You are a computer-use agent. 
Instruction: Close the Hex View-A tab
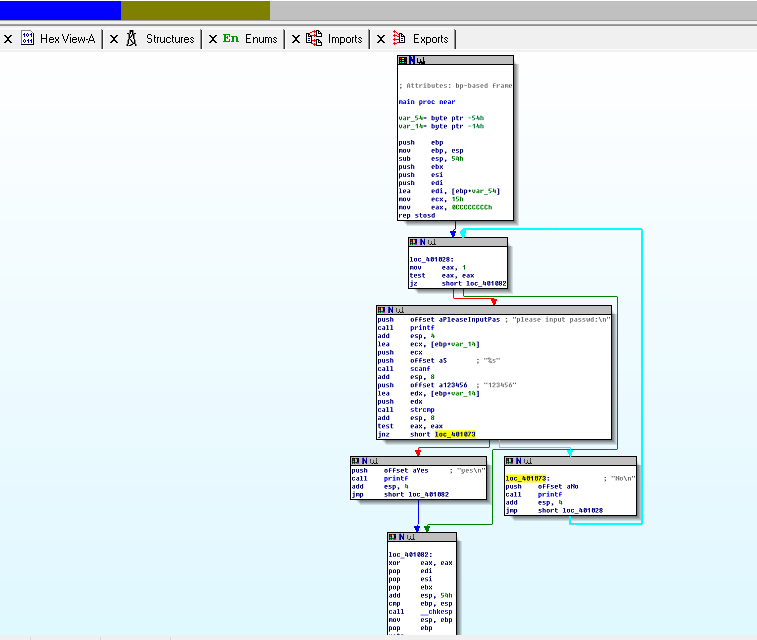tap(8, 39)
